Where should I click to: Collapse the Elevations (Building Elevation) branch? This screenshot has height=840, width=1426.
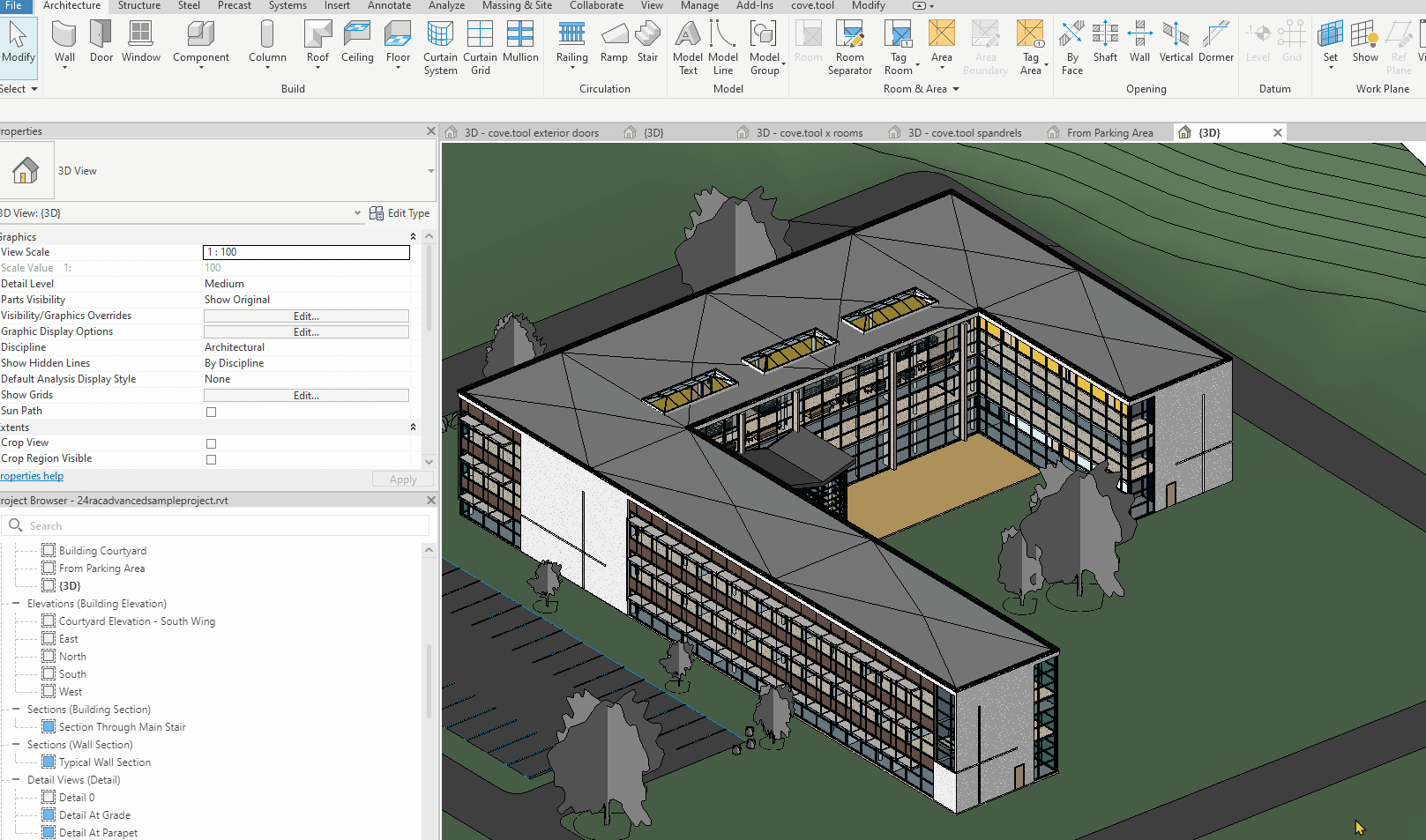[x=17, y=603]
